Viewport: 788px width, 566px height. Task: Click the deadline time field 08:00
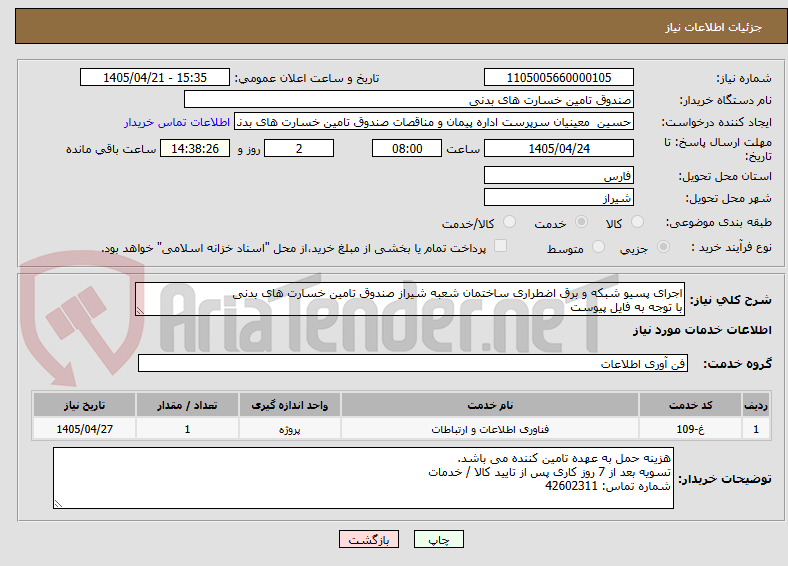click(407, 148)
